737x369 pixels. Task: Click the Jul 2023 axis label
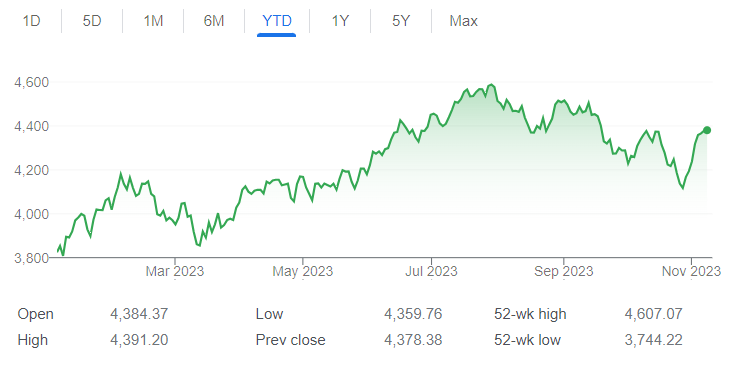click(x=431, y=271)
